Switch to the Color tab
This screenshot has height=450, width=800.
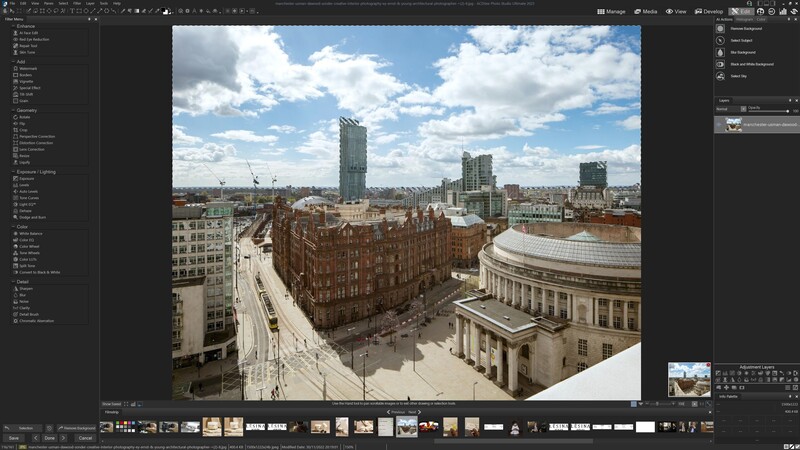761,19
